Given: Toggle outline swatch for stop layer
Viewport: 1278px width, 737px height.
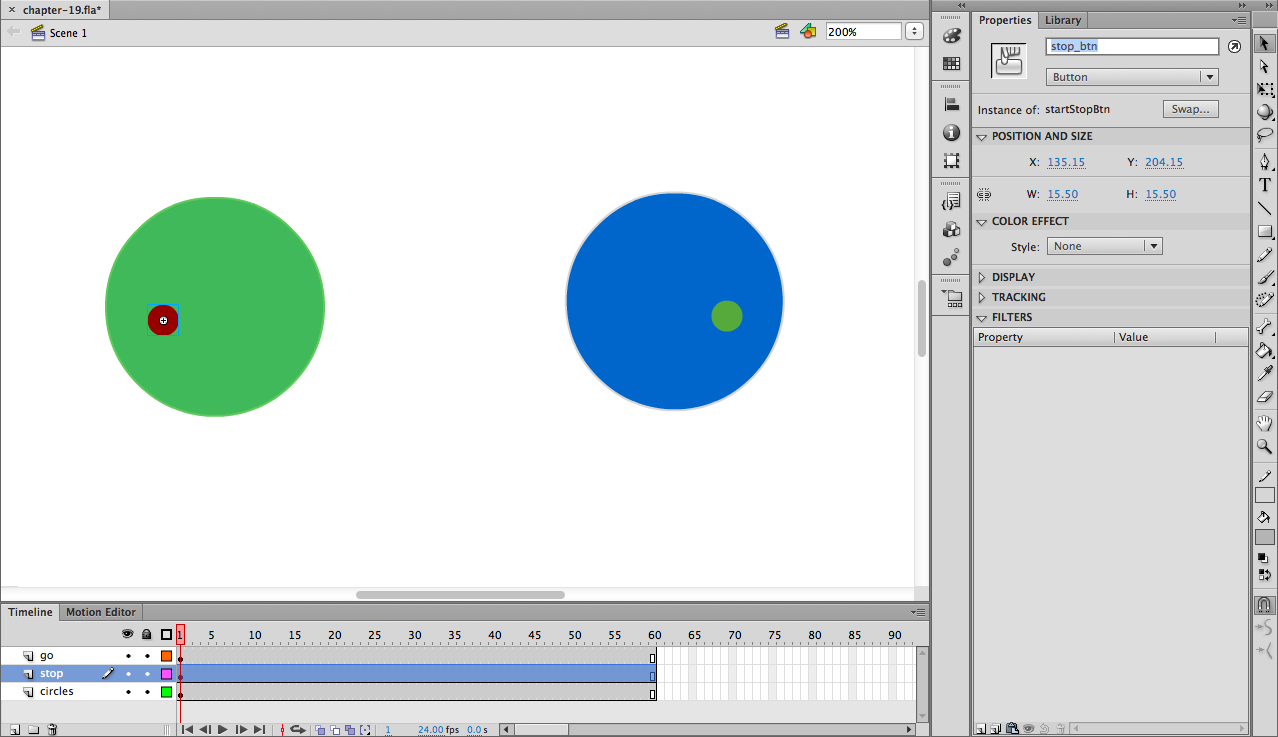Looking at the screenshot, I should click(x=166, y=674).
